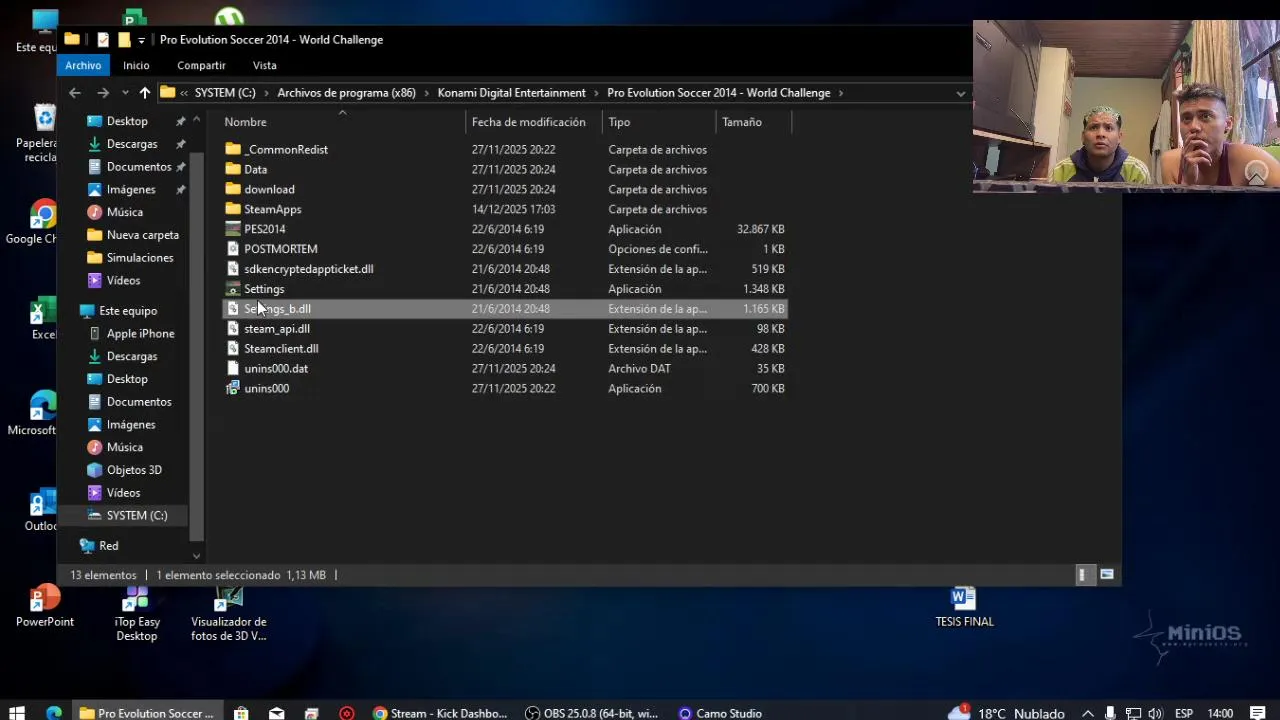Select Steamclient.dll file

(281, 349)
